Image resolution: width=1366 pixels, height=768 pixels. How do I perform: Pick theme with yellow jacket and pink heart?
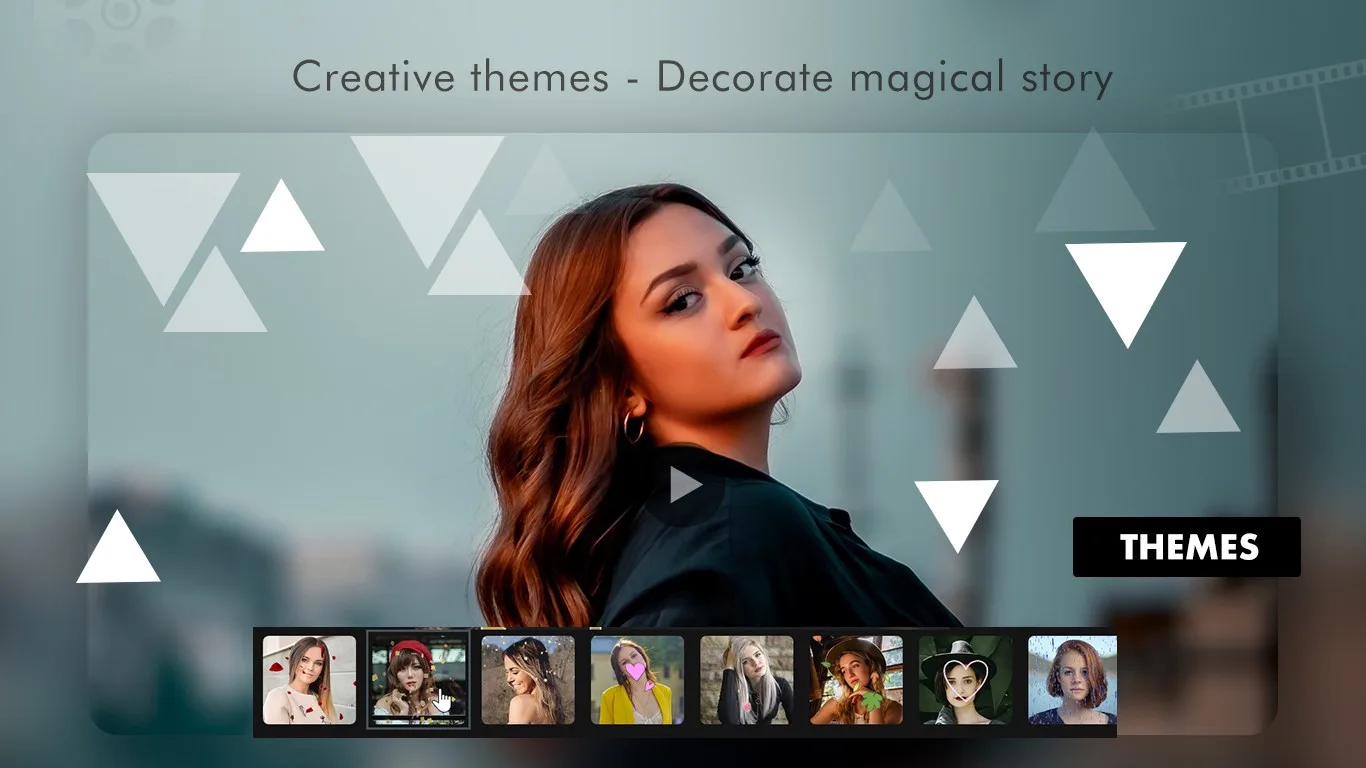637,680
